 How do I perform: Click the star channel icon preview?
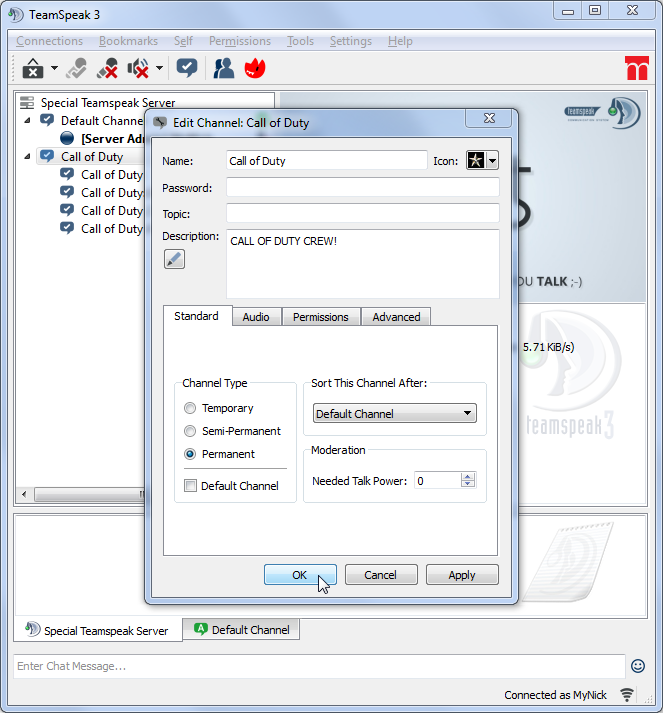pos(476,160)
